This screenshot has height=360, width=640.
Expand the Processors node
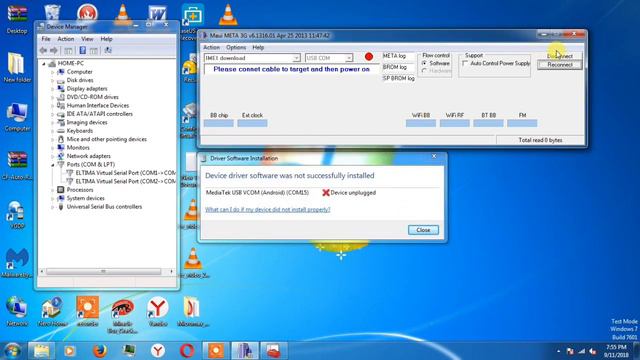pos(53,190)
